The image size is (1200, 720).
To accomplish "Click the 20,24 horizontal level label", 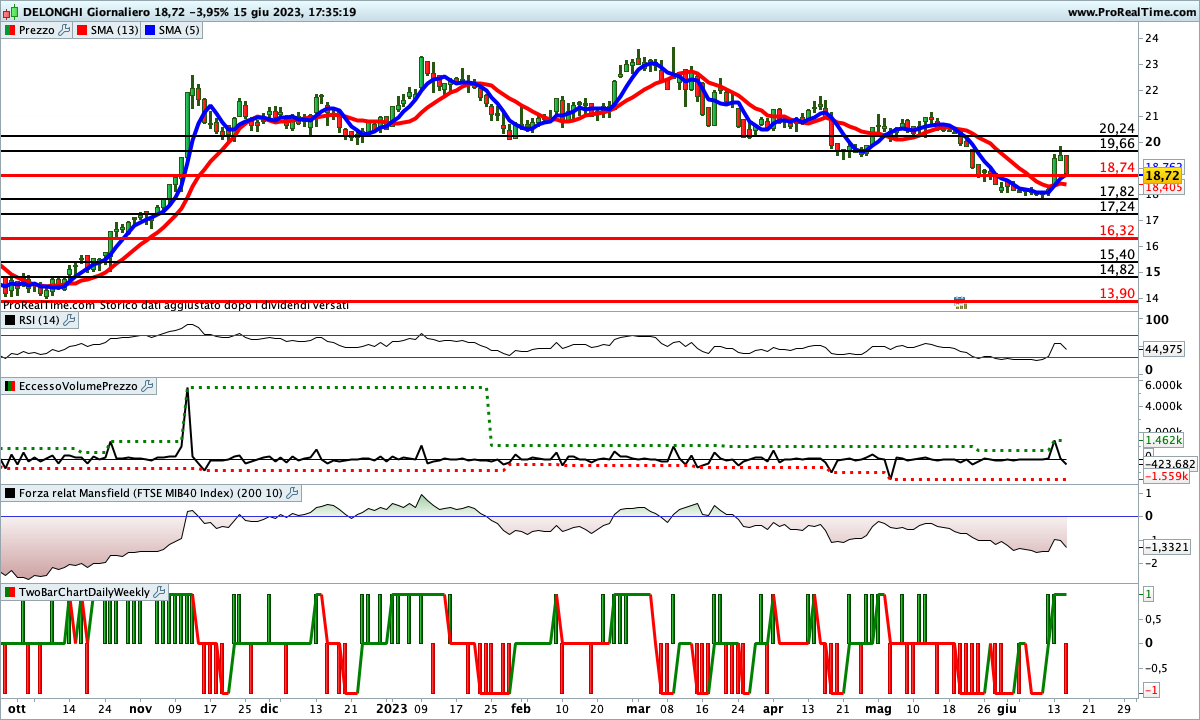I will (x=1117, y=129).
